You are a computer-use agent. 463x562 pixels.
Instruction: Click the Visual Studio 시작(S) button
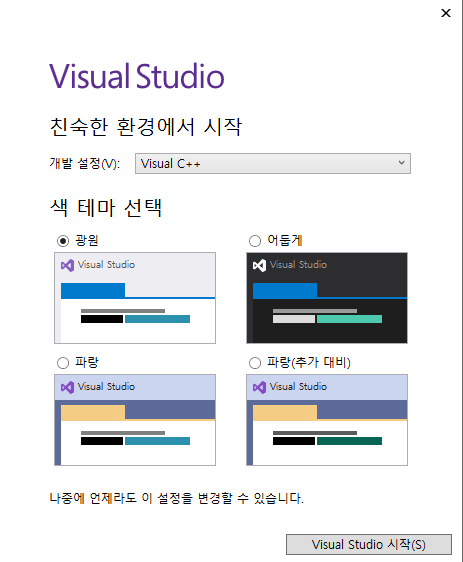[369, 544]
